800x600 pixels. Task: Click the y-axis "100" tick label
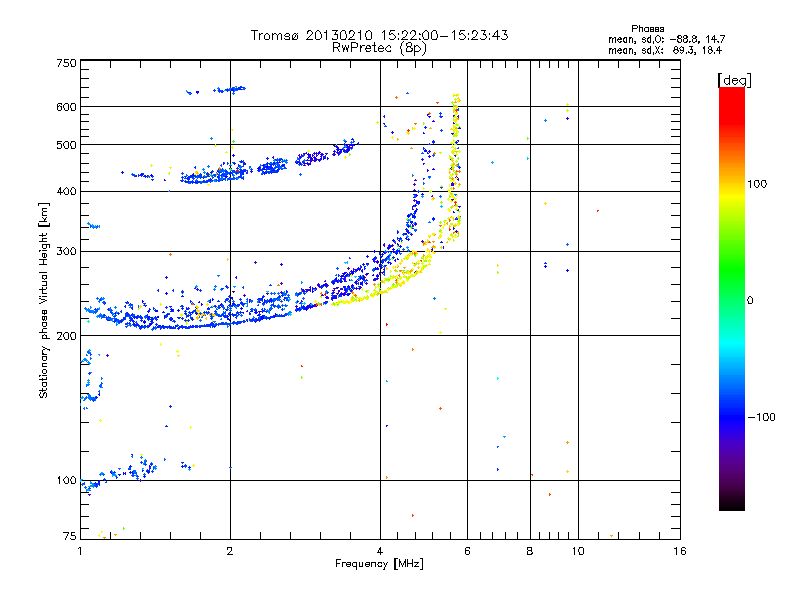tap(66, 481)
